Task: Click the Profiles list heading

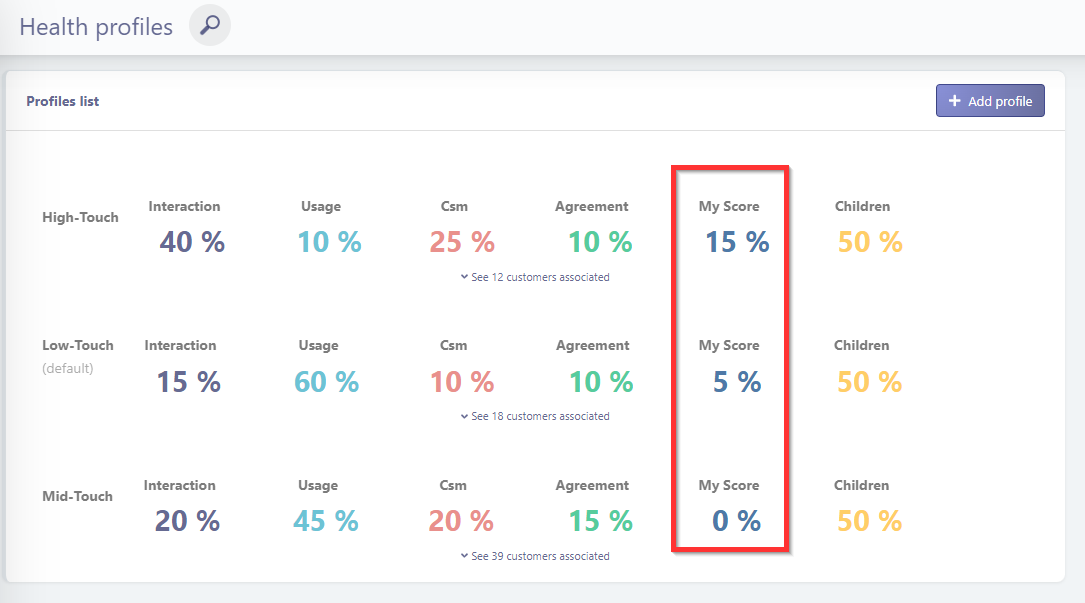Action: tap(63, 101)
